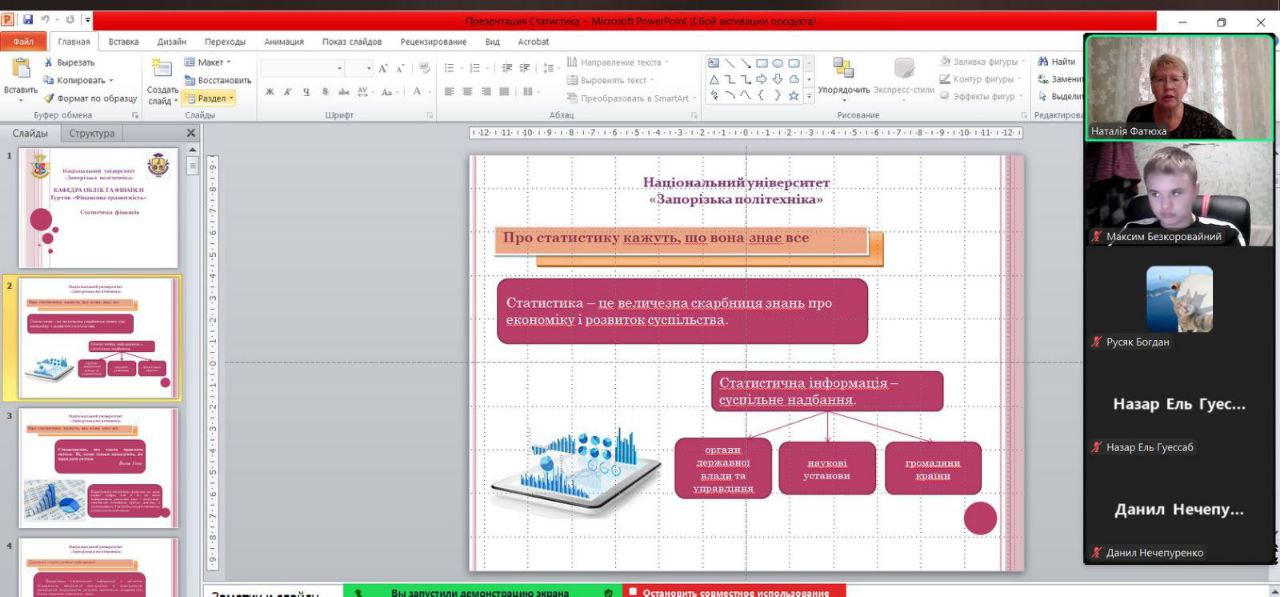Click the Arrange (Упорядочить) icon

(843, 70)
